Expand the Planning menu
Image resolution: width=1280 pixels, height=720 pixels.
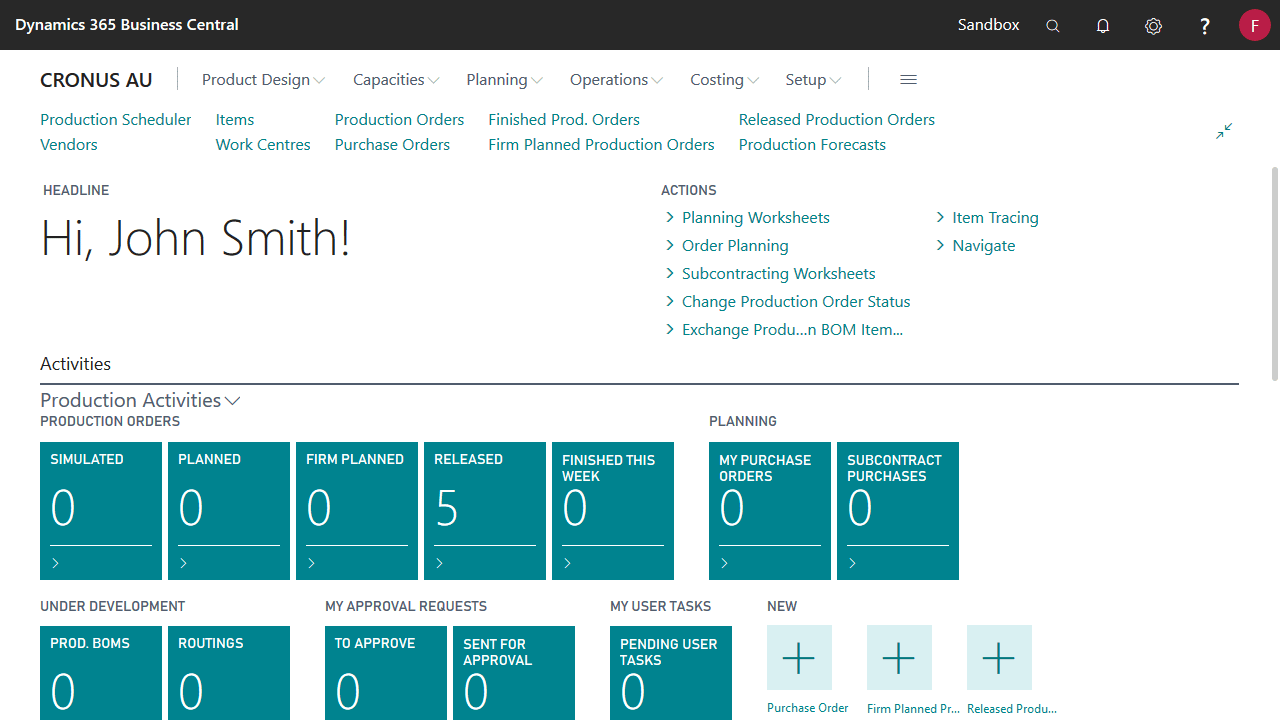(504, 80)
